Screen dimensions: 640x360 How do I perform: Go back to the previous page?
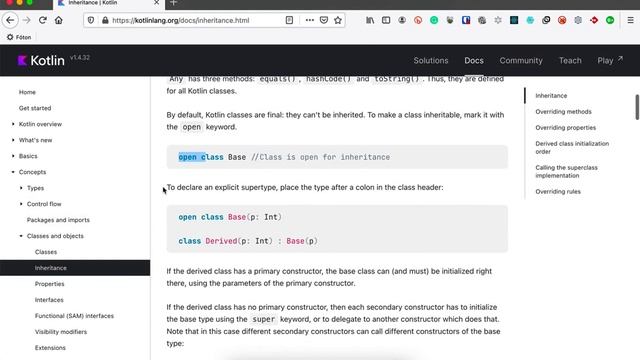10,20
